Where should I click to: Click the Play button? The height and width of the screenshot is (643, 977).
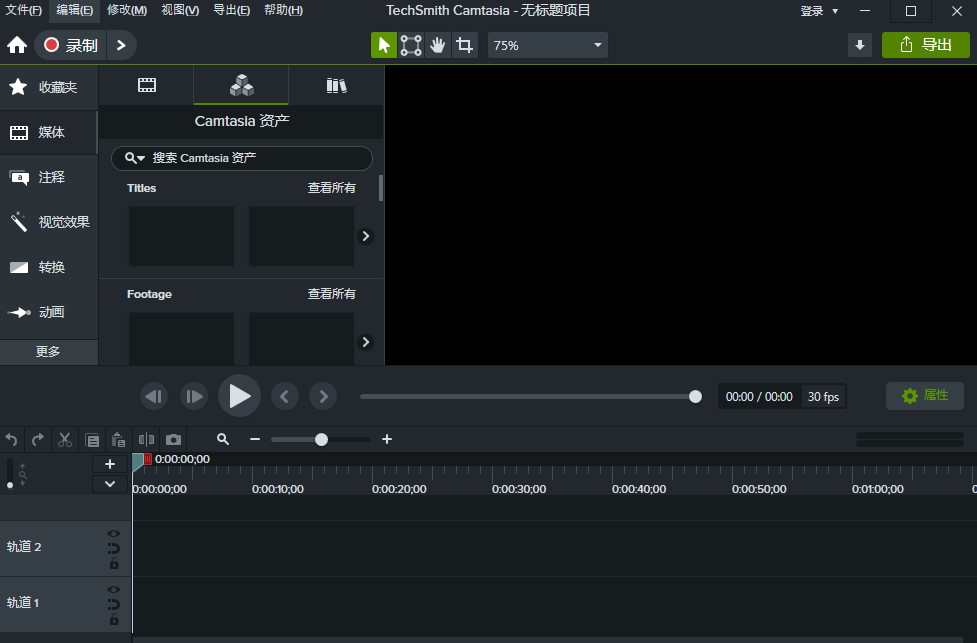click(x=239, y=396)
